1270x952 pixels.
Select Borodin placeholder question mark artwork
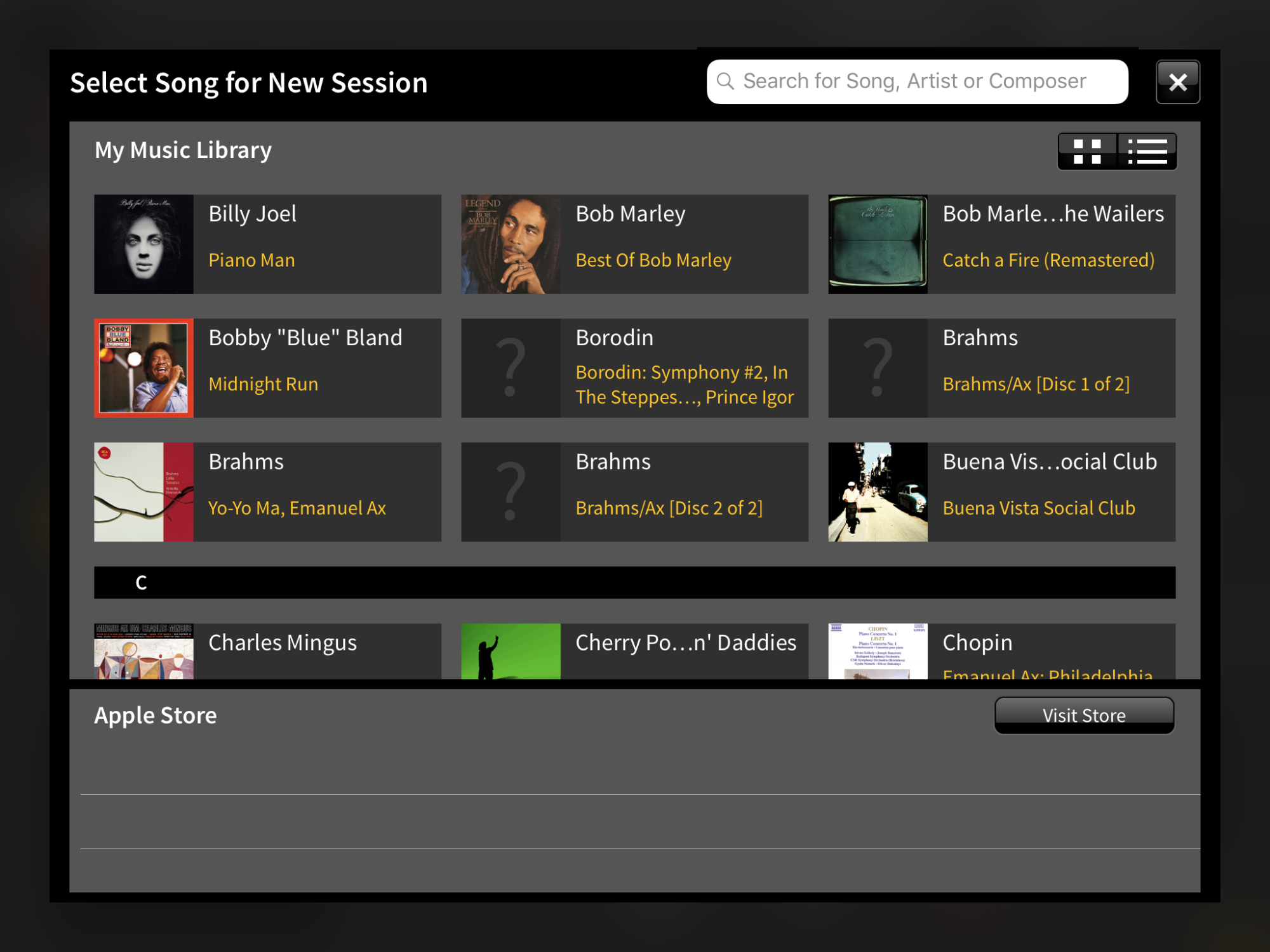click(x=511, y=368)
